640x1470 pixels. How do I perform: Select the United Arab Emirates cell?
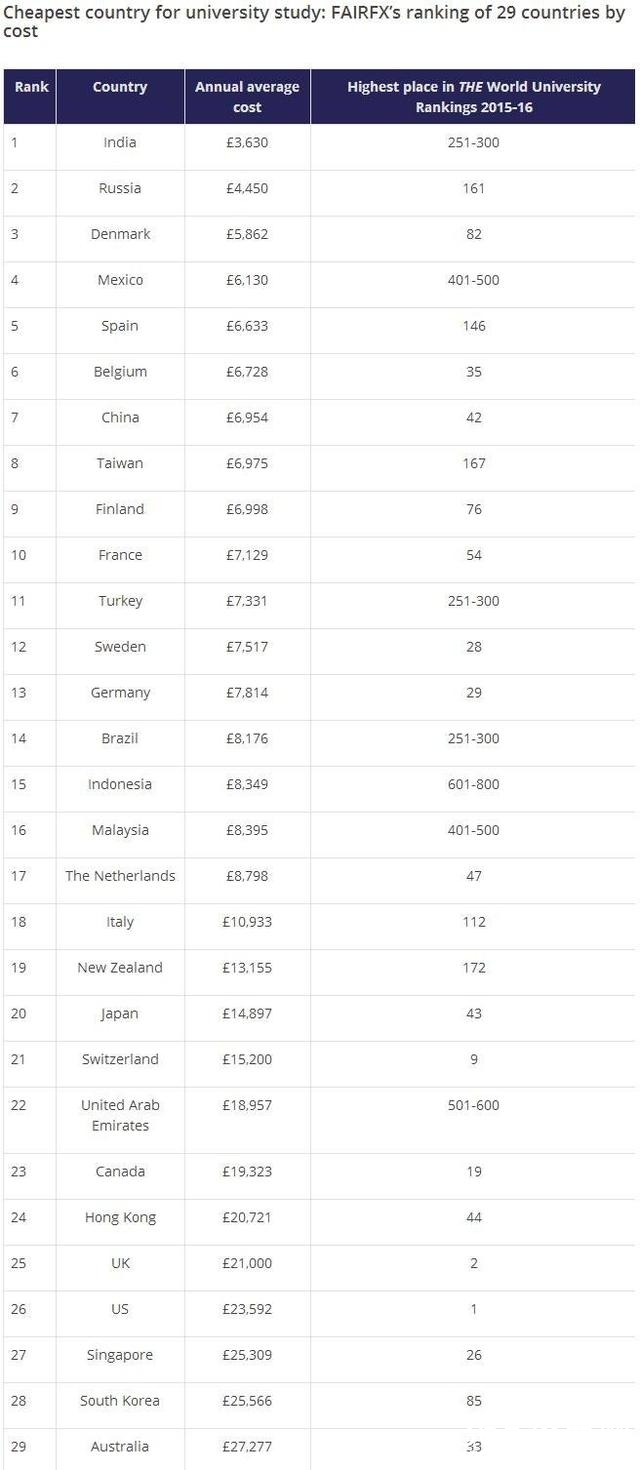[x=120, y=1115]
